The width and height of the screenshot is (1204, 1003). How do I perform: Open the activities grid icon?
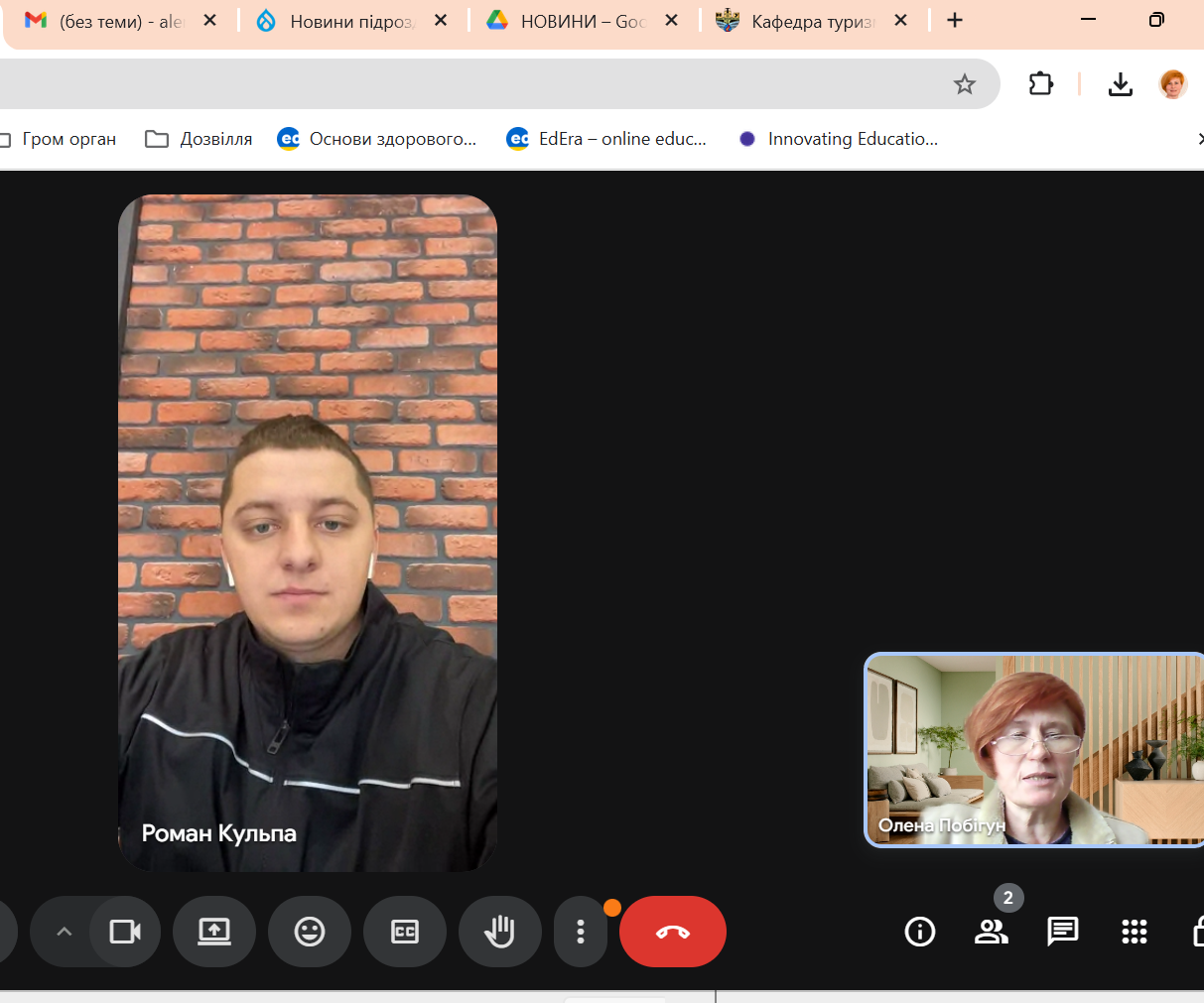[1134, 932]
